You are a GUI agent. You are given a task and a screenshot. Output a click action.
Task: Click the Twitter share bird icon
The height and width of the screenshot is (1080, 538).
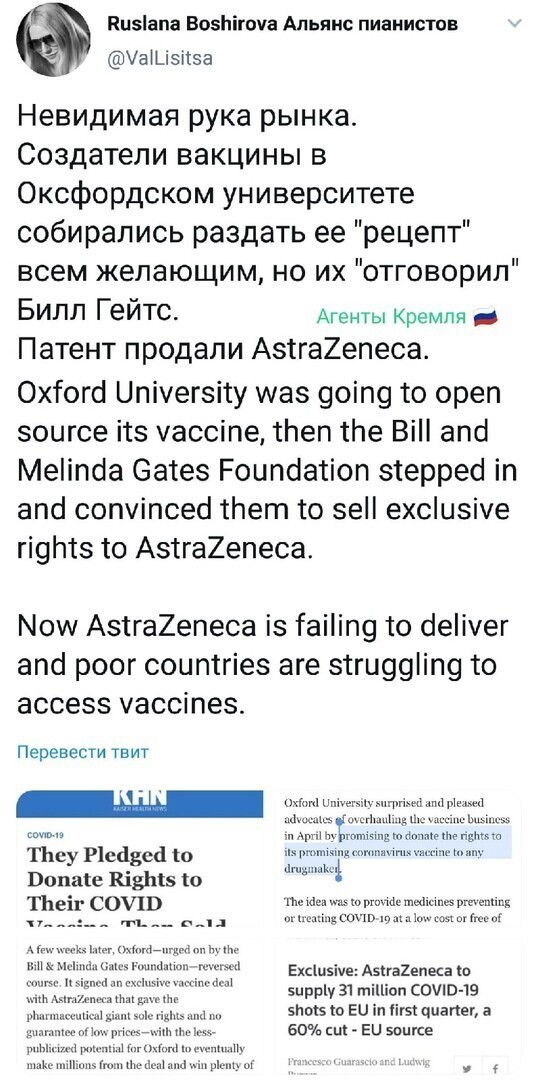(x=468, y=1068)
